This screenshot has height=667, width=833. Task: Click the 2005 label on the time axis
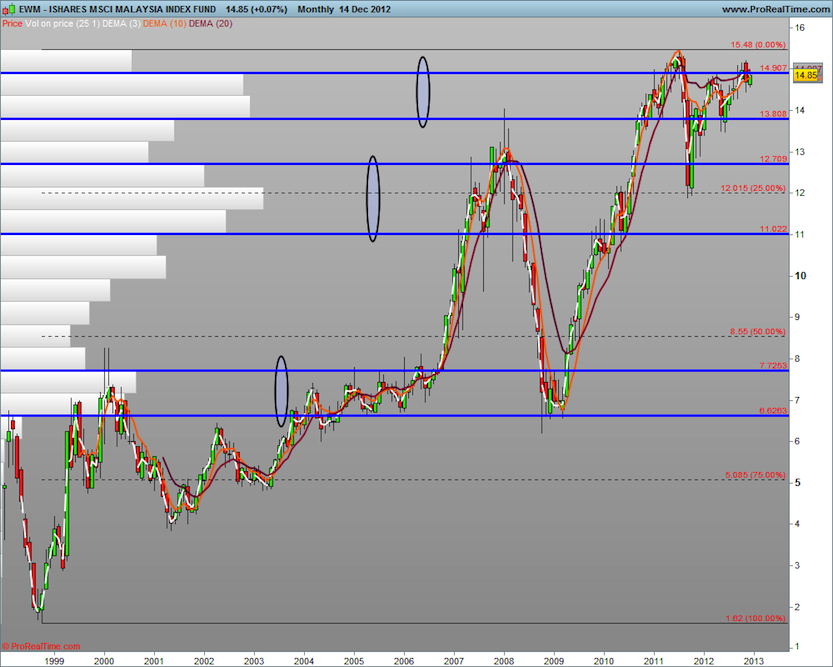click(354, 661)
